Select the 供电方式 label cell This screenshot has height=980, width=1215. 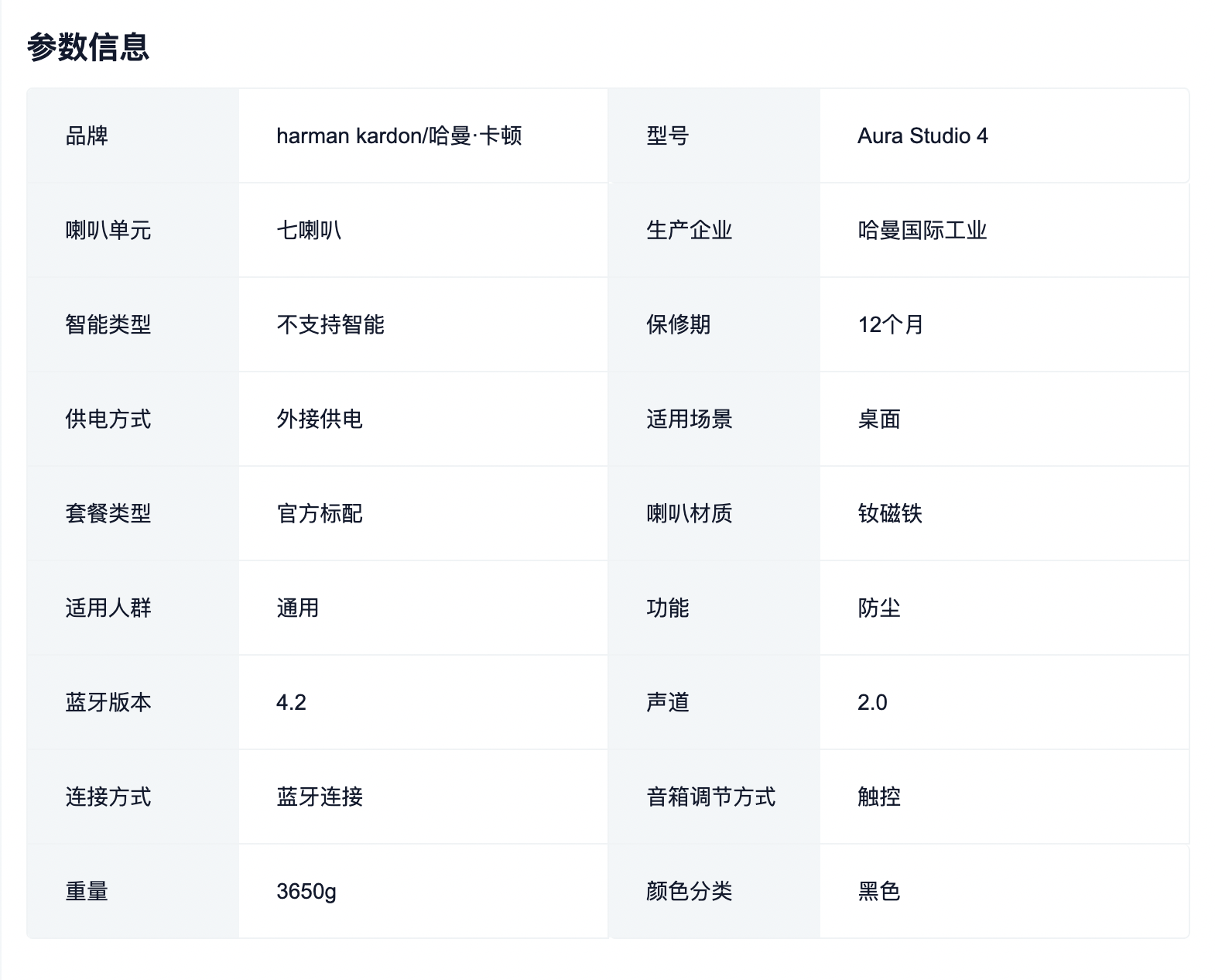133,420
